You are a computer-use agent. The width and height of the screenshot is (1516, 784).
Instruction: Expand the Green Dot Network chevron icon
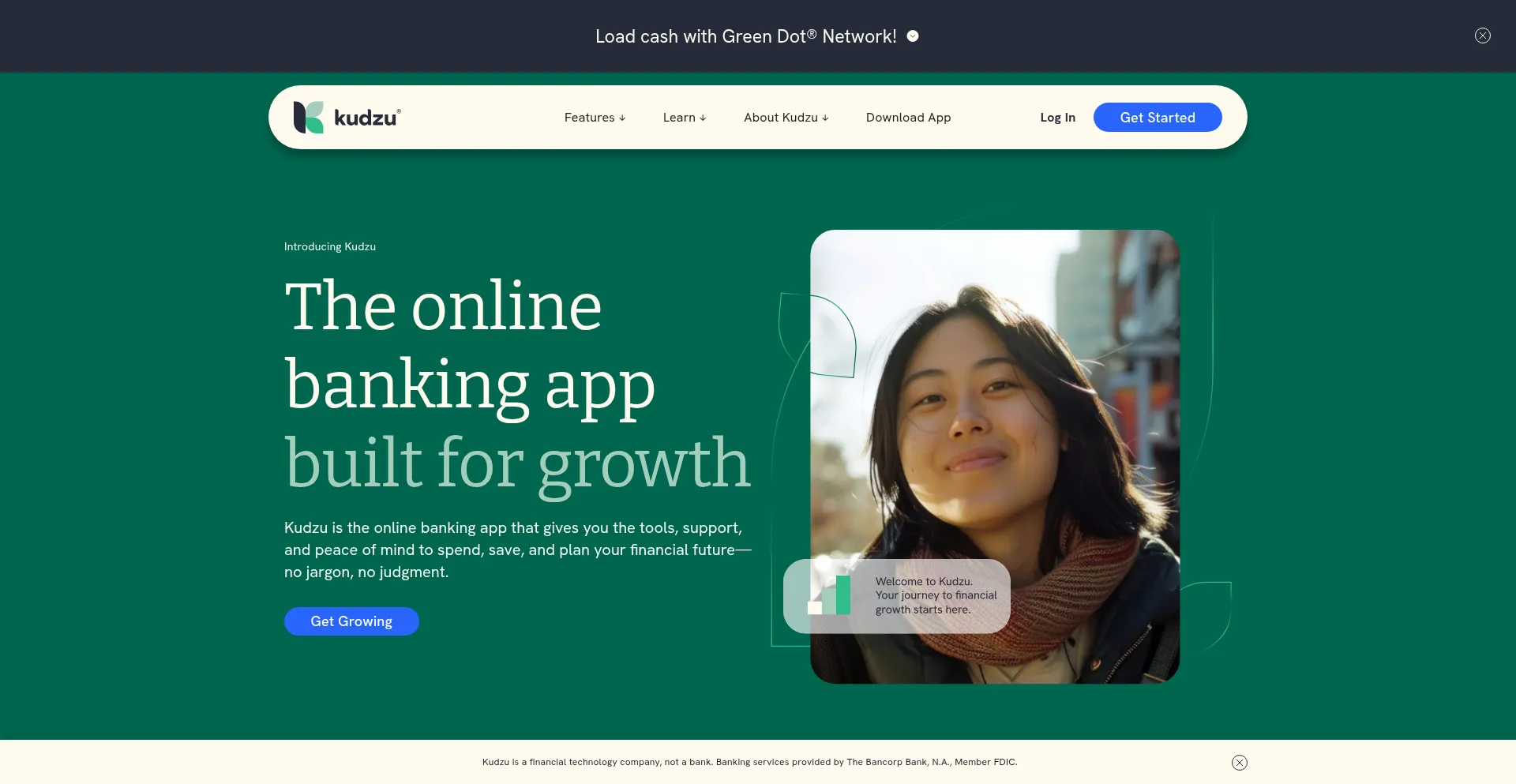click(x=913, y=36)
